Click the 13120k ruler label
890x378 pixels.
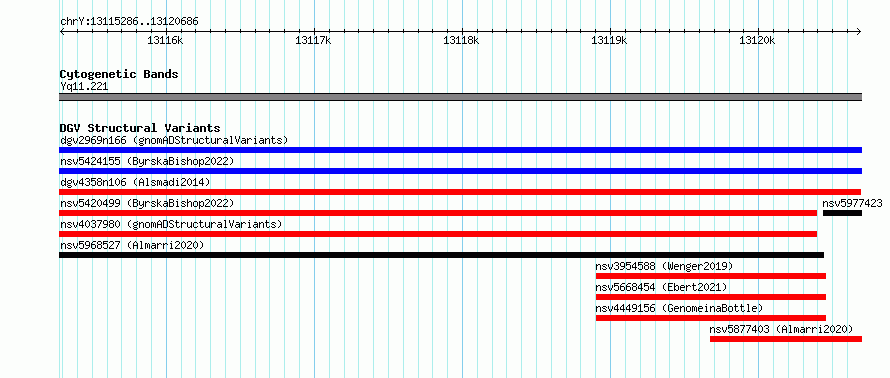coord(757,40)
